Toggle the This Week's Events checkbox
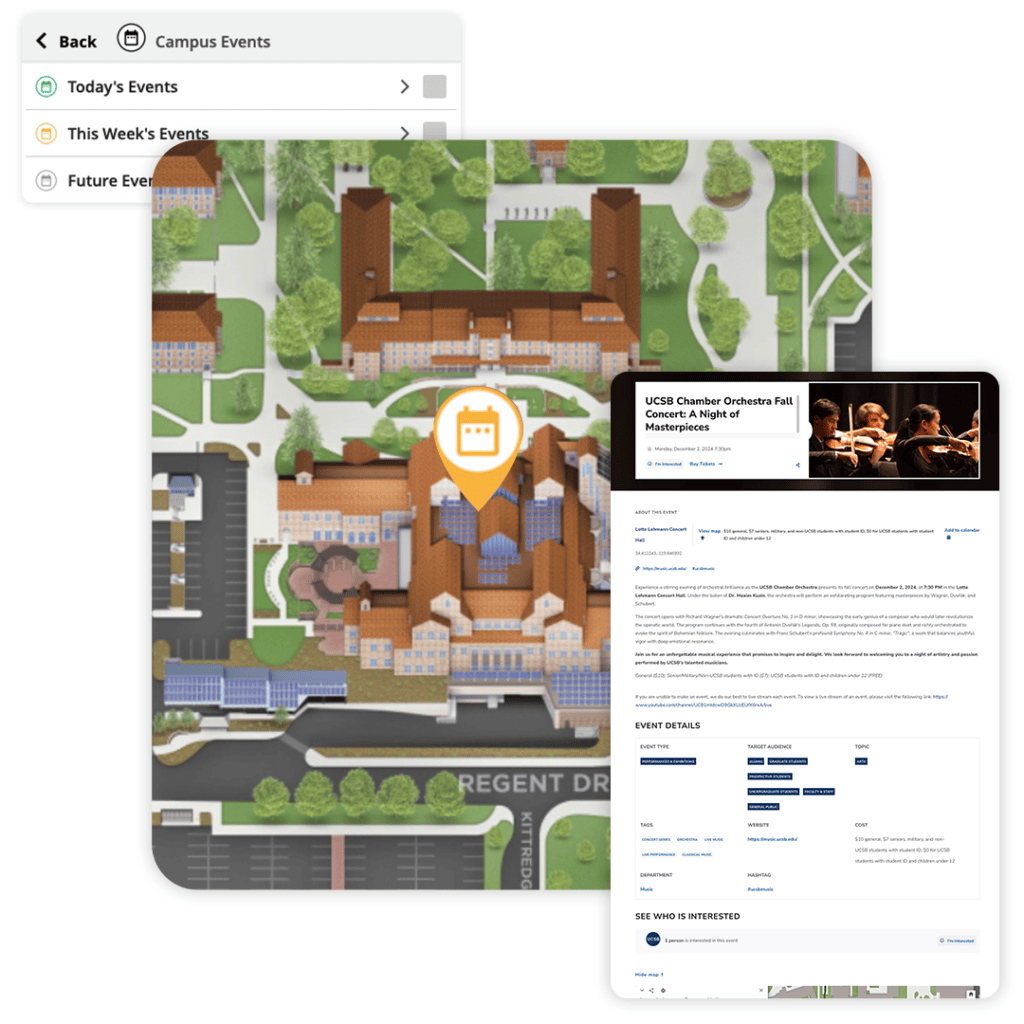The height and width of the screenshot is (1024, 1024). click(x=434, y=131)
